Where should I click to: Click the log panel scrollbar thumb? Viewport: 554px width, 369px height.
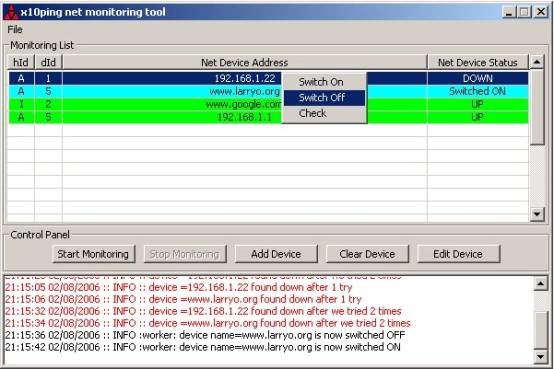pyautogui.click(x=541, y=330)
